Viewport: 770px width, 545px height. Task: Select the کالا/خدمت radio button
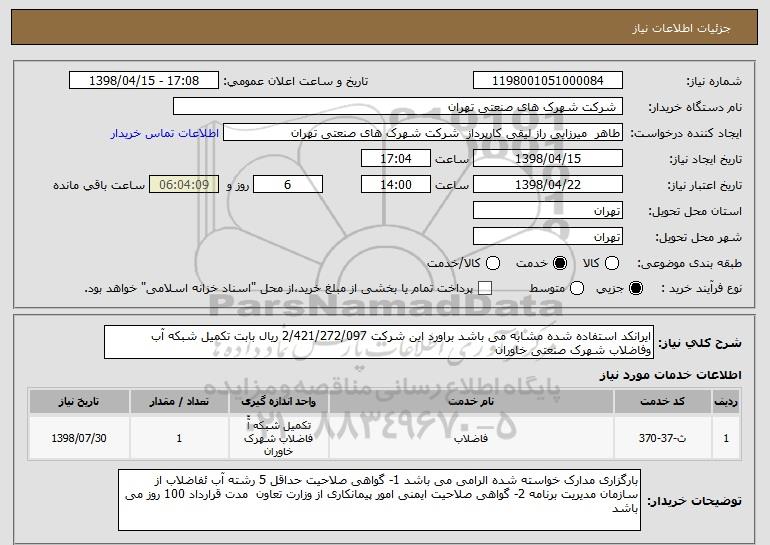tap(493, 263)
